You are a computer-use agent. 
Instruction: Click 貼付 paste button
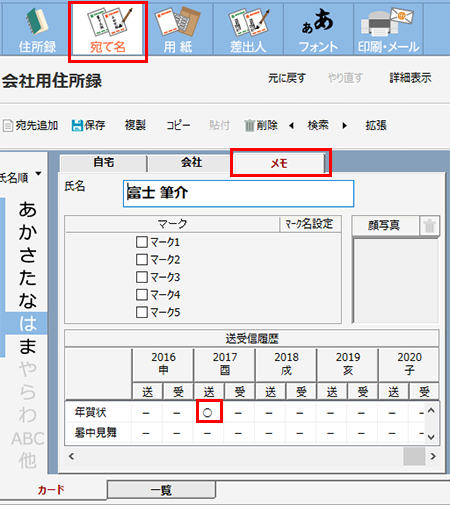coord(219,126)
